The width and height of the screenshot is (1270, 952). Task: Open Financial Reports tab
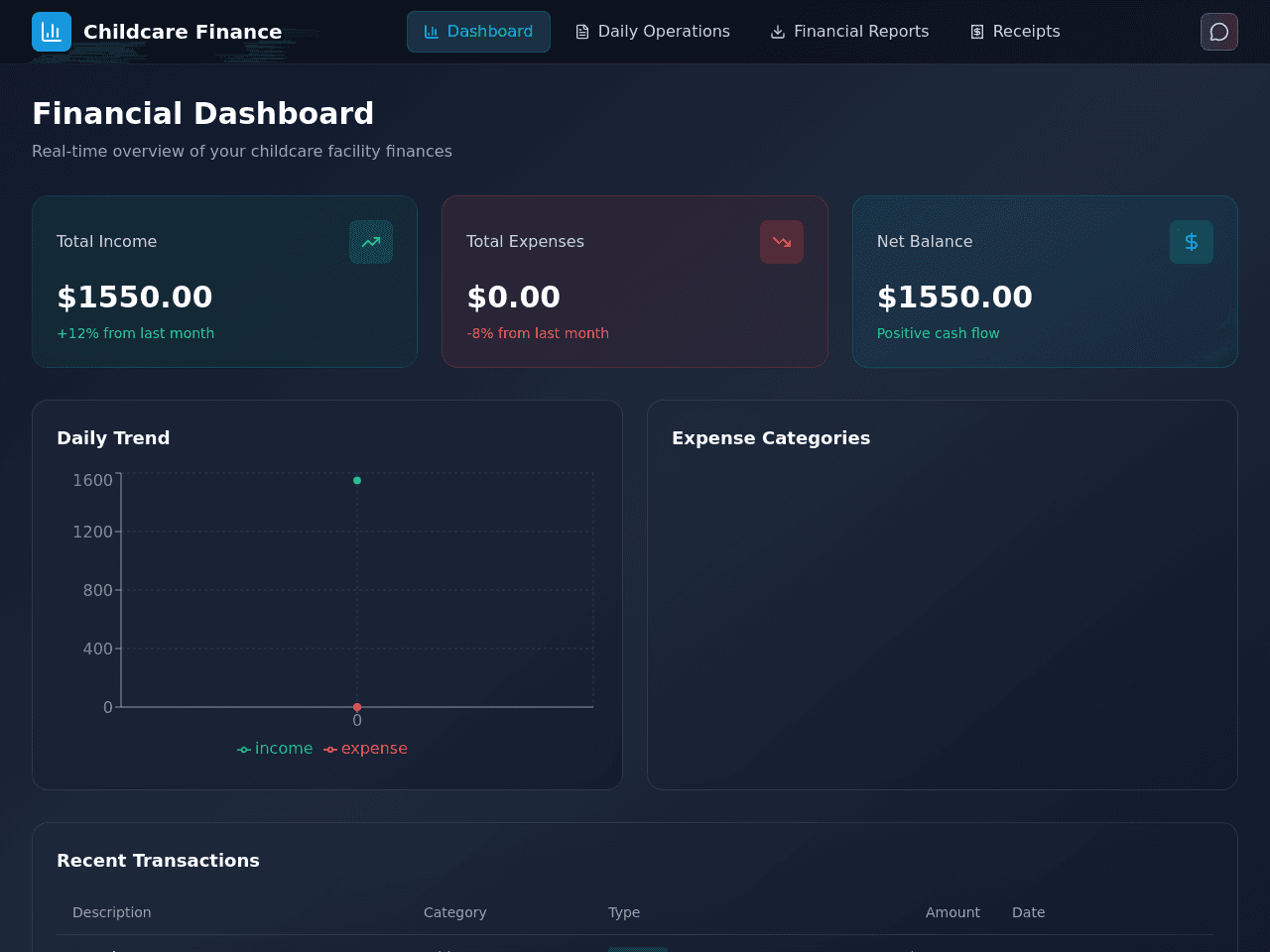[850, 32]
